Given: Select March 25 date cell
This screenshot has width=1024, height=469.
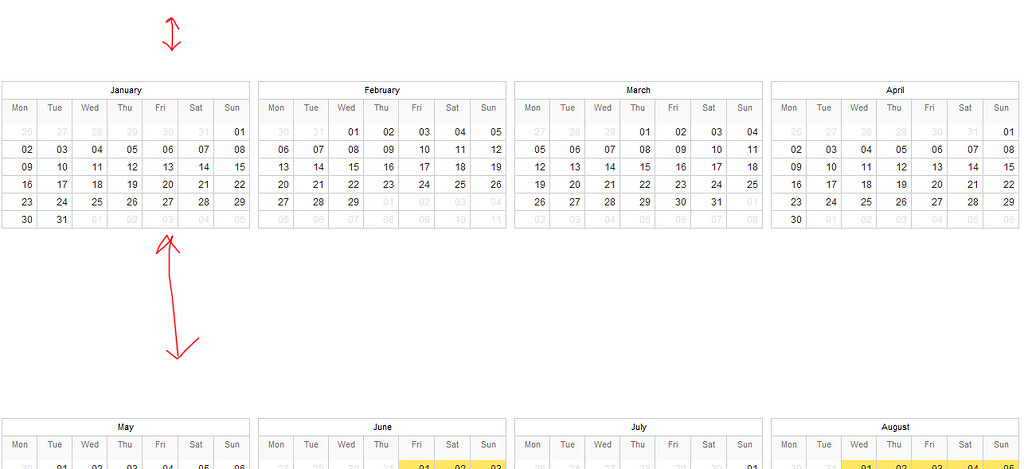Looking at the screenshot, I should coord(744,185).
